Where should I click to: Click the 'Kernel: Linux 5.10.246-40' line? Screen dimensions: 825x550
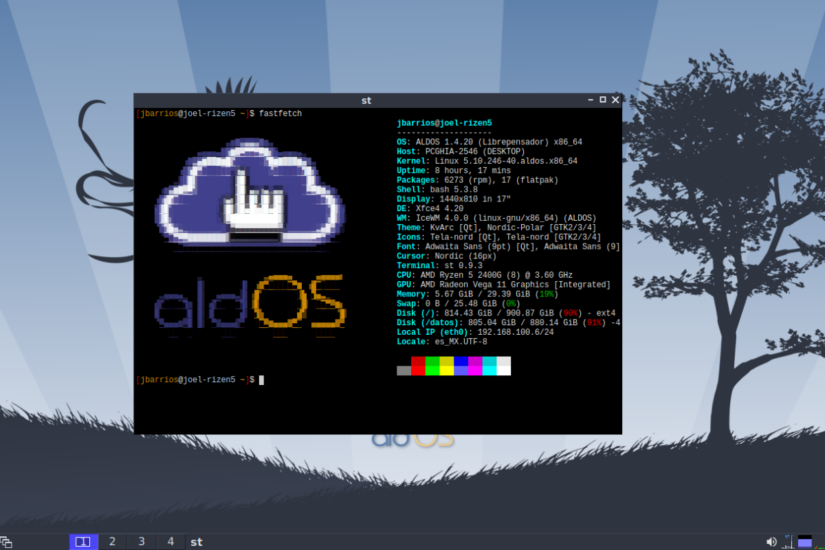pyautogui.click(x=487, y=161)
